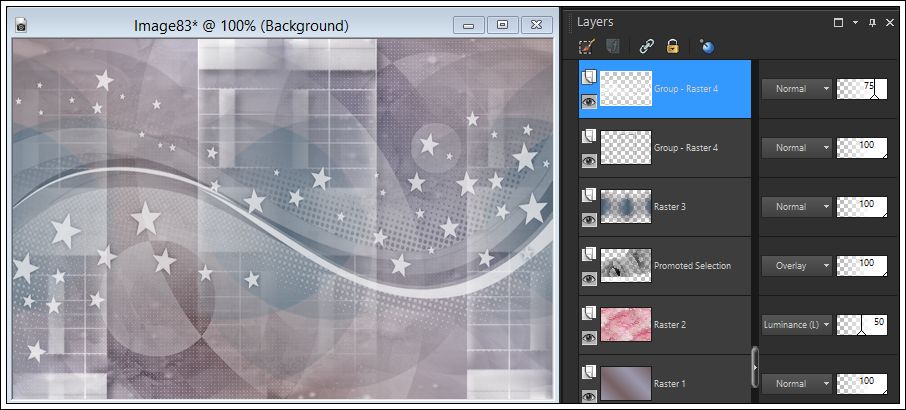Click the Image83* @ 100% (Background) title
Screen dimensions: 906x410
[x=241, y=25]
